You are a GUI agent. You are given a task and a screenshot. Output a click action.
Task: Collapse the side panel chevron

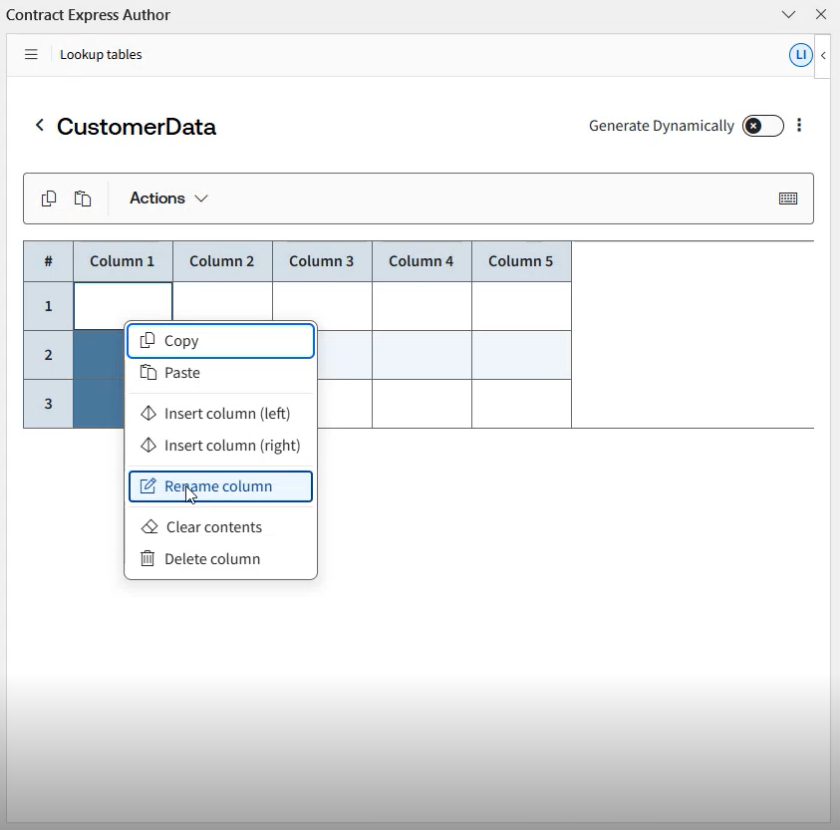pyautogui.click(x=823, y=55)
